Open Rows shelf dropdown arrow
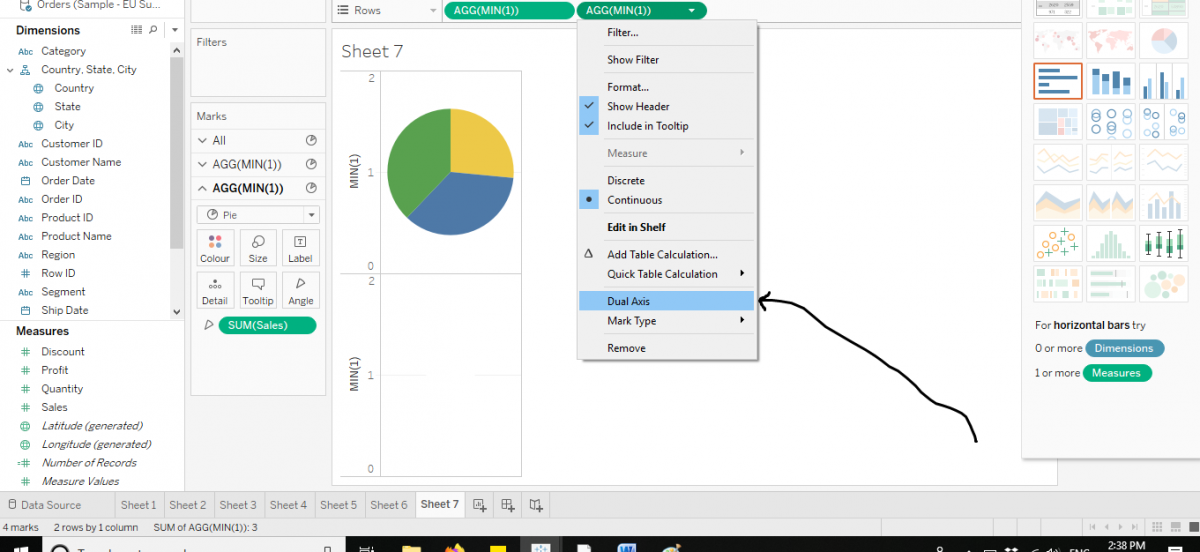The height and width of the screenshot is (552, 1200). 433,11
